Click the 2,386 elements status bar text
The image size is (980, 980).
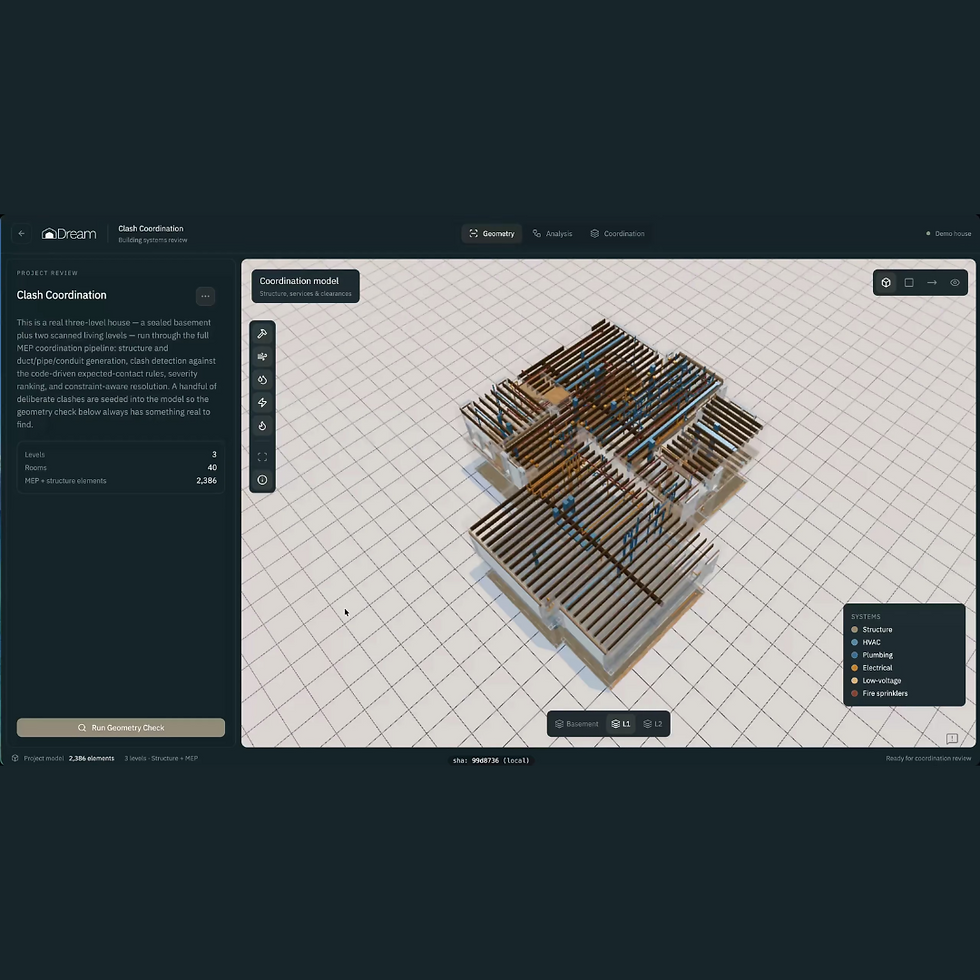pyautogui.click(x=91, y=758)
